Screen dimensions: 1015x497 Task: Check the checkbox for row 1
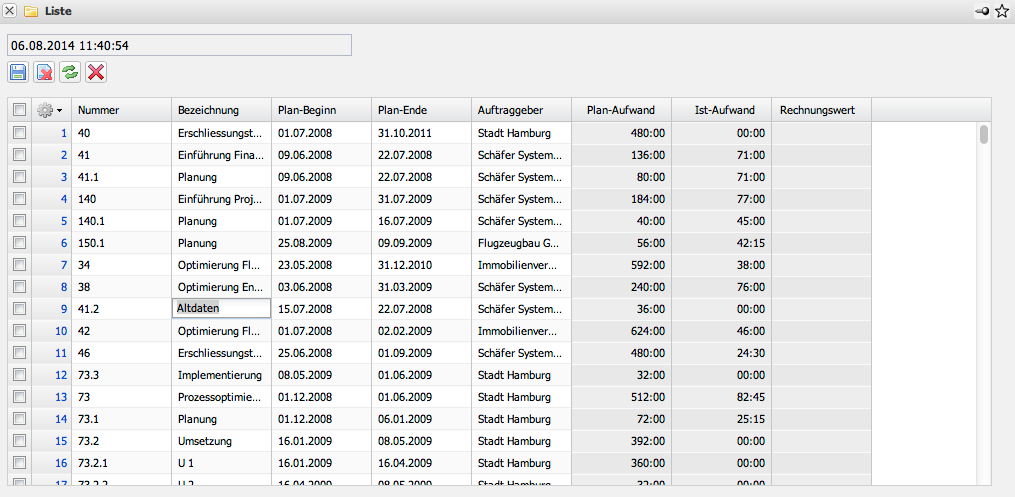pos(19,132)
